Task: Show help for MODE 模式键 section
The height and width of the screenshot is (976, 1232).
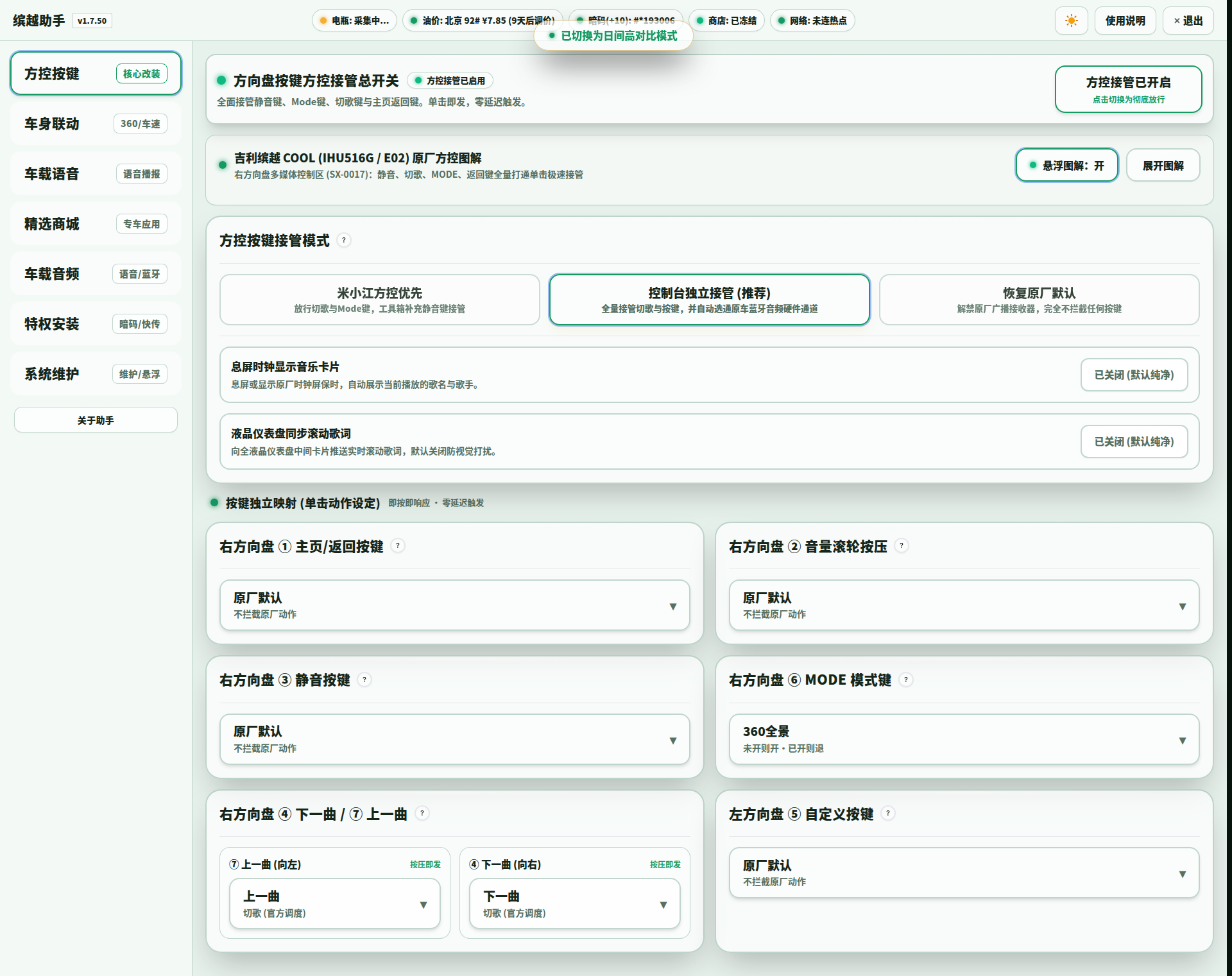Action: 906,680
